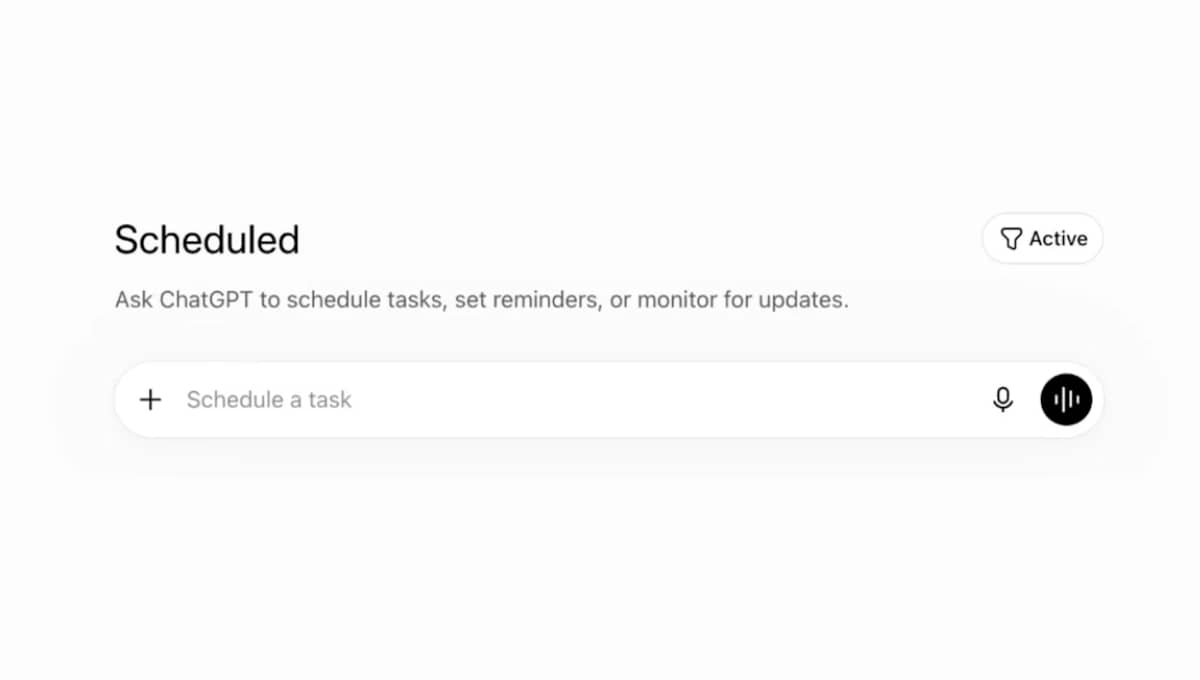Click the funnel filter icon
Screen dimensions: 1200x680
click(1011, 239)
